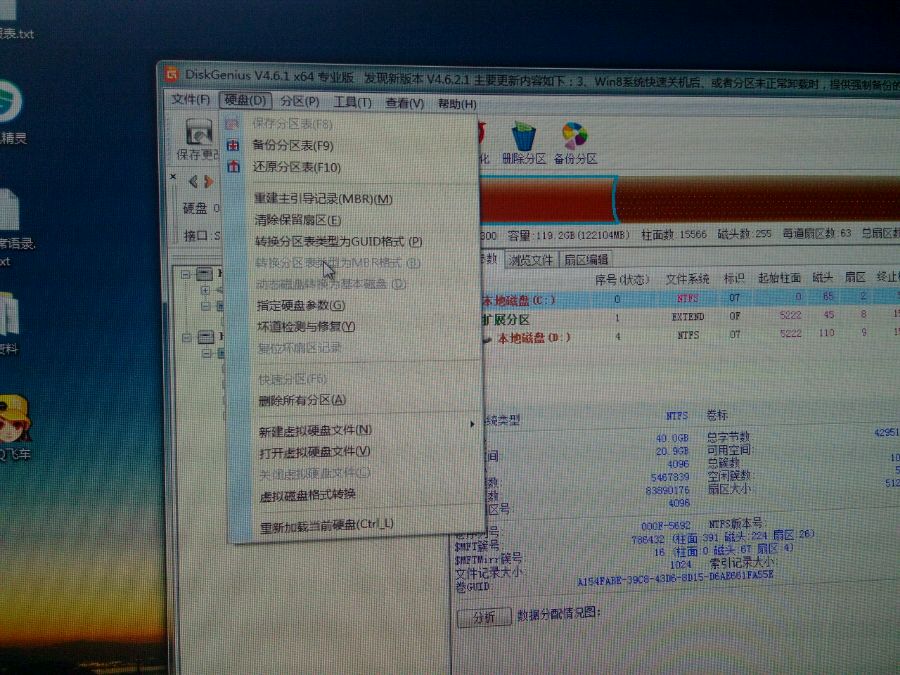This screenshot has width=900, height=675.
Task: Close the left disk tree panel
Action: 173,177
